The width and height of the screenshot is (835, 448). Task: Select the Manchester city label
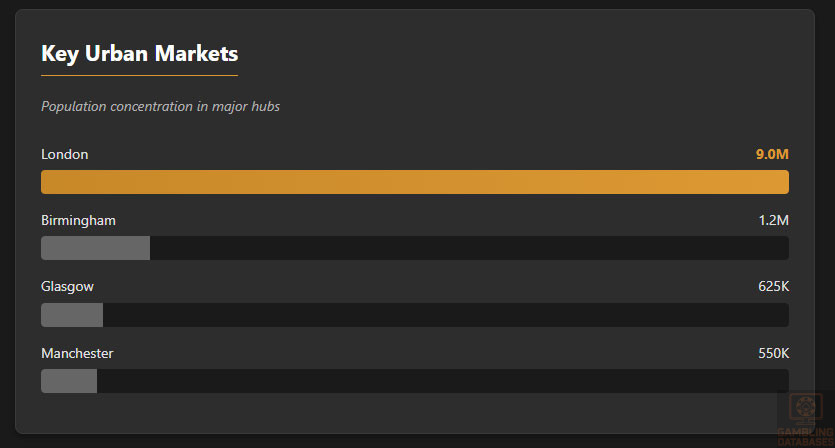pos(77,353)
